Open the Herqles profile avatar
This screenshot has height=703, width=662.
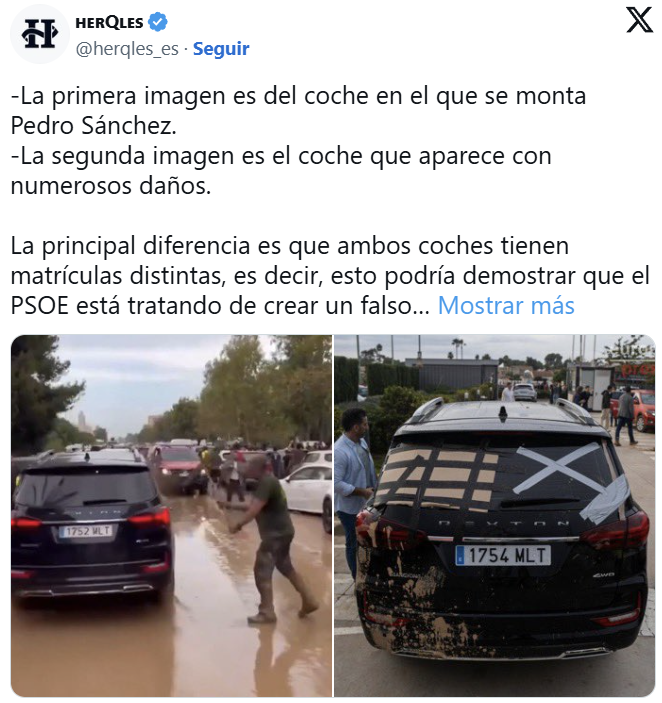[40, 34]
